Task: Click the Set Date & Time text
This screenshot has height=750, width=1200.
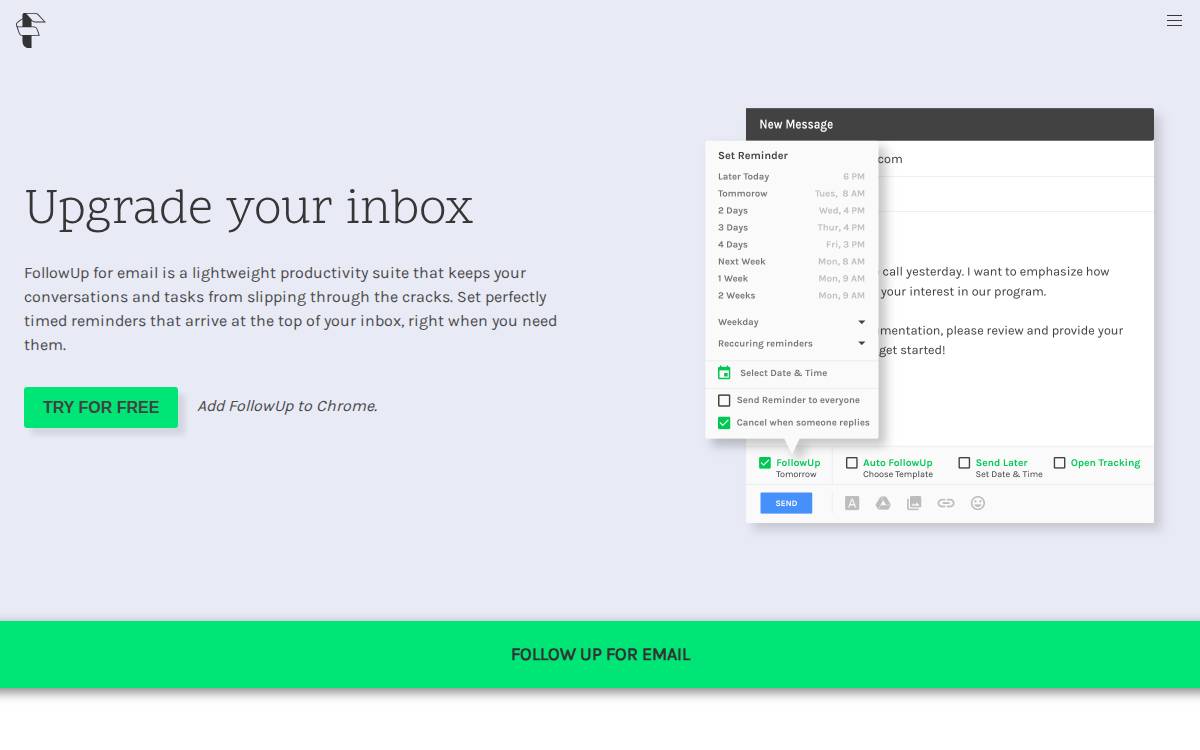Action: tap(1009, 475)
